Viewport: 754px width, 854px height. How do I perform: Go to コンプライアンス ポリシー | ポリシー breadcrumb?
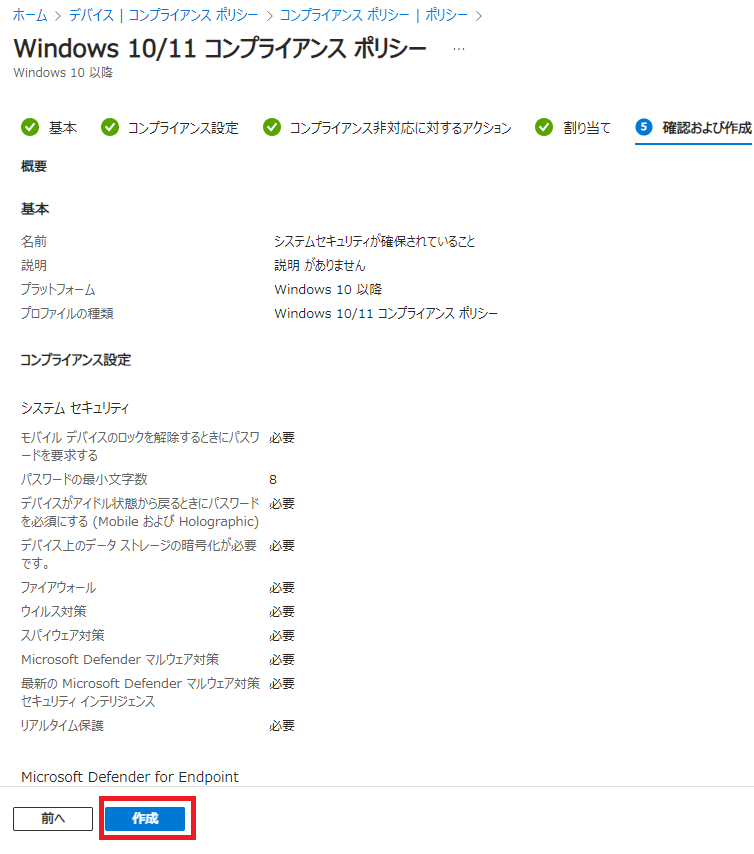pyautogui.click(x=374, y=15)
